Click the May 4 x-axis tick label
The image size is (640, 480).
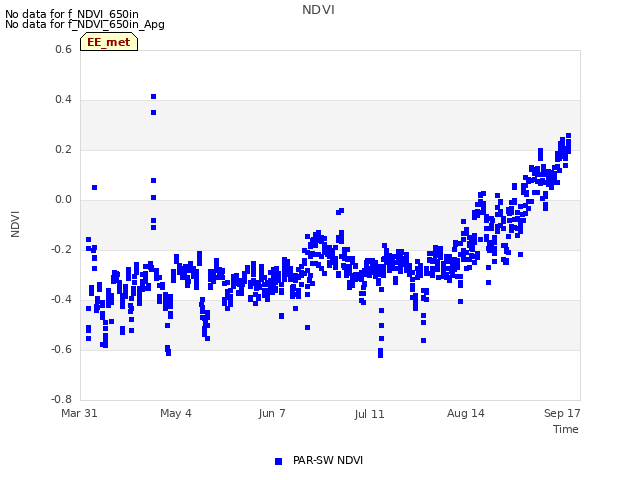[x=176, y=413]
